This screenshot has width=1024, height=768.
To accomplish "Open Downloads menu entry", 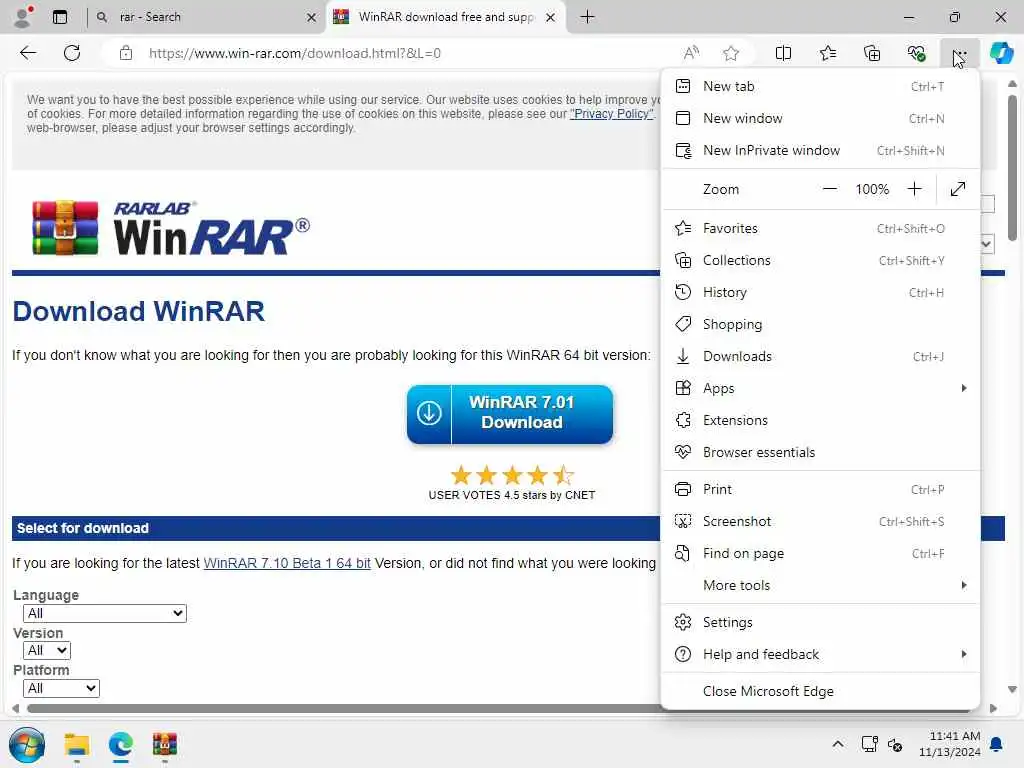I will tap(820, 357).
